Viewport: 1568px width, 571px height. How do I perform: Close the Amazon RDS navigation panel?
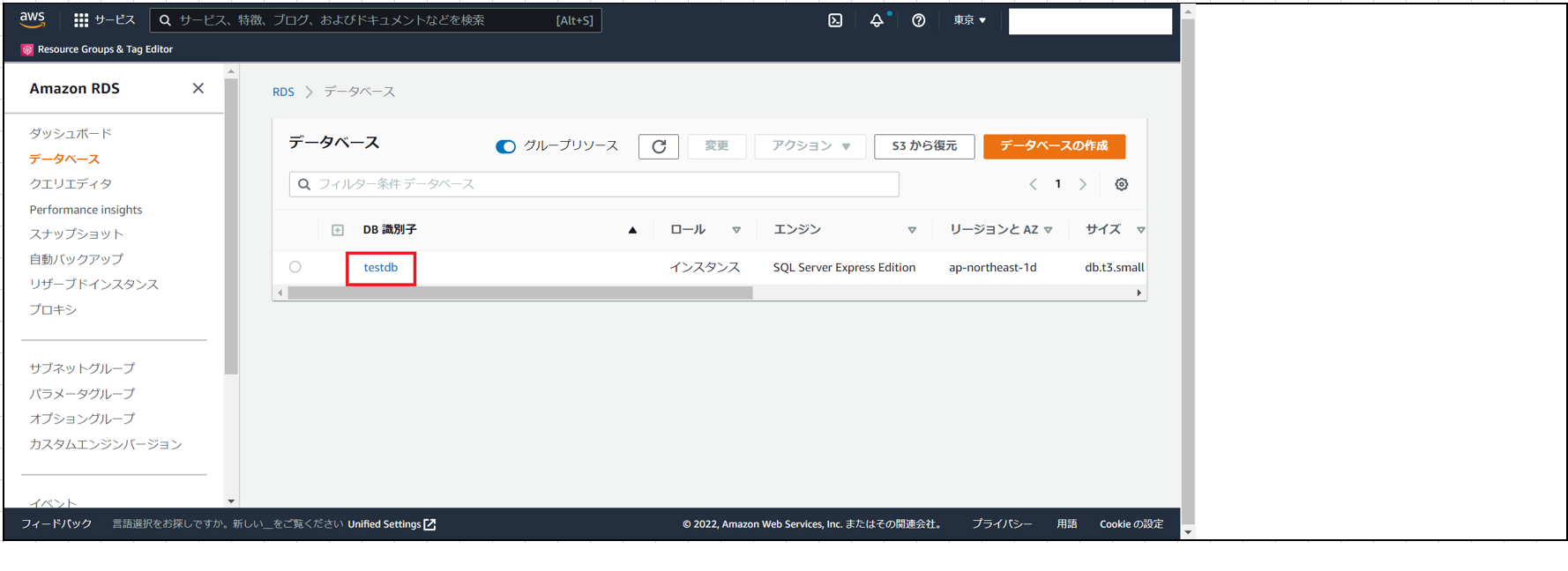(x=198, y=88)
